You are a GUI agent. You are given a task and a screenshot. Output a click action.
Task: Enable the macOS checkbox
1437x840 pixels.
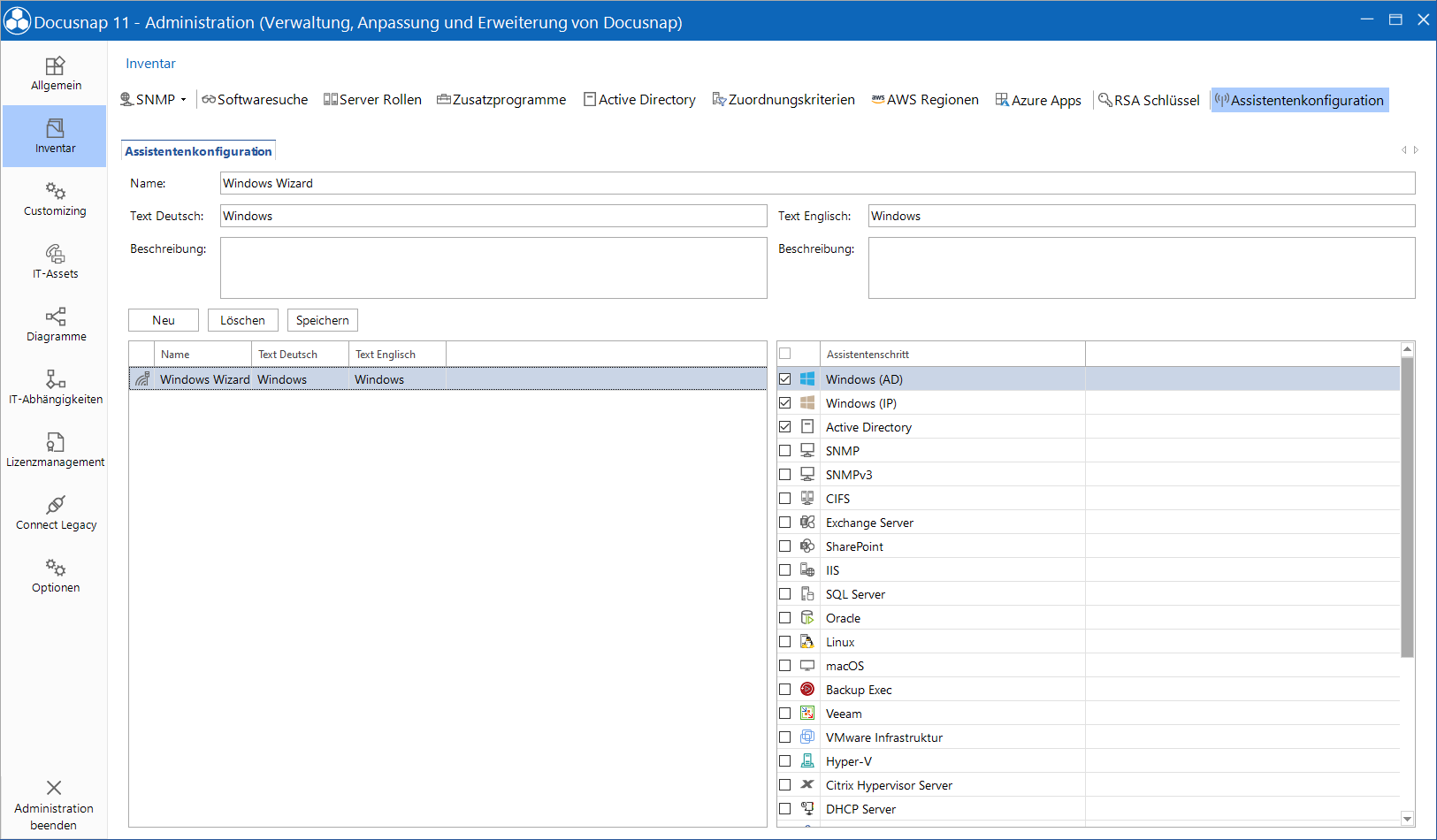tap(784, 666)
